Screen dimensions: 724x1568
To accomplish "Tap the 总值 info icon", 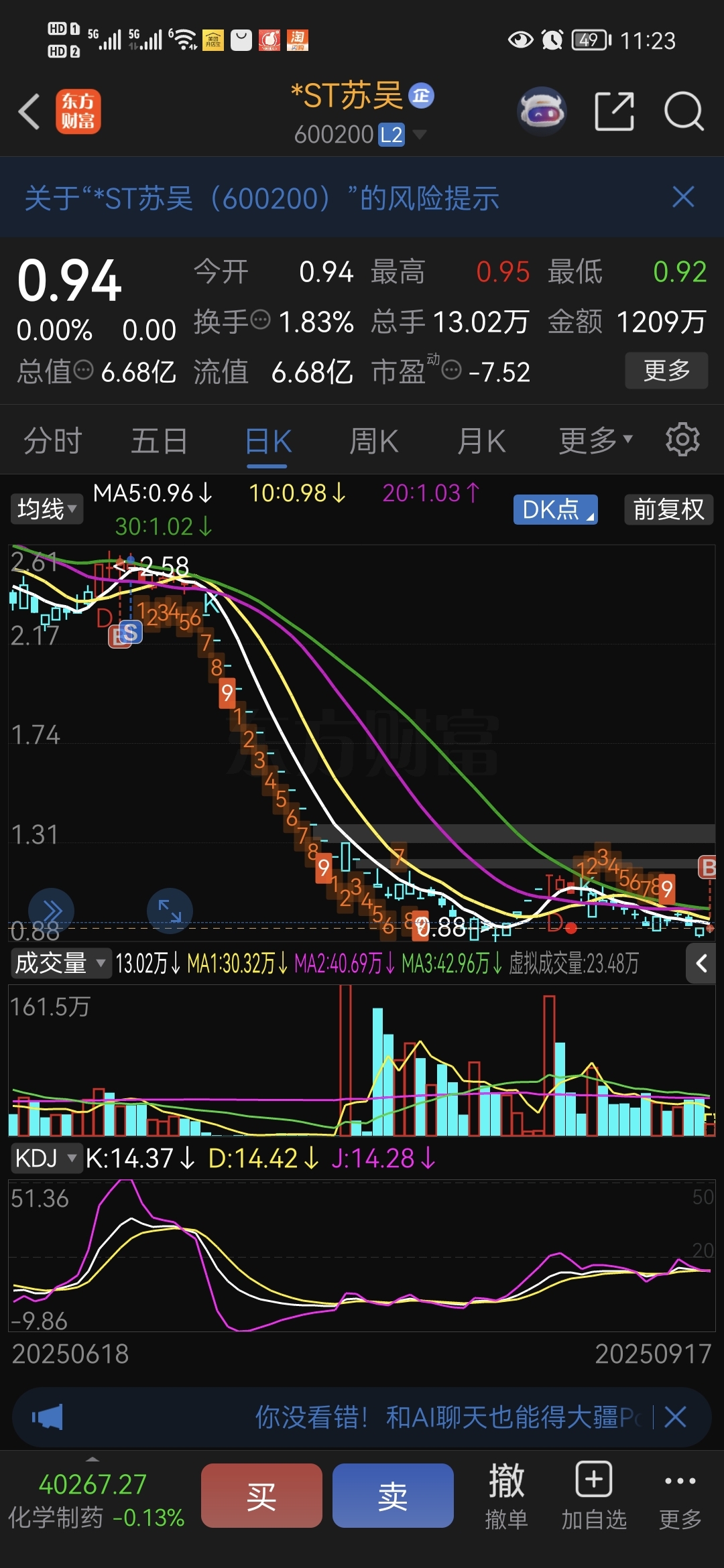I will (x=83, y=369).
